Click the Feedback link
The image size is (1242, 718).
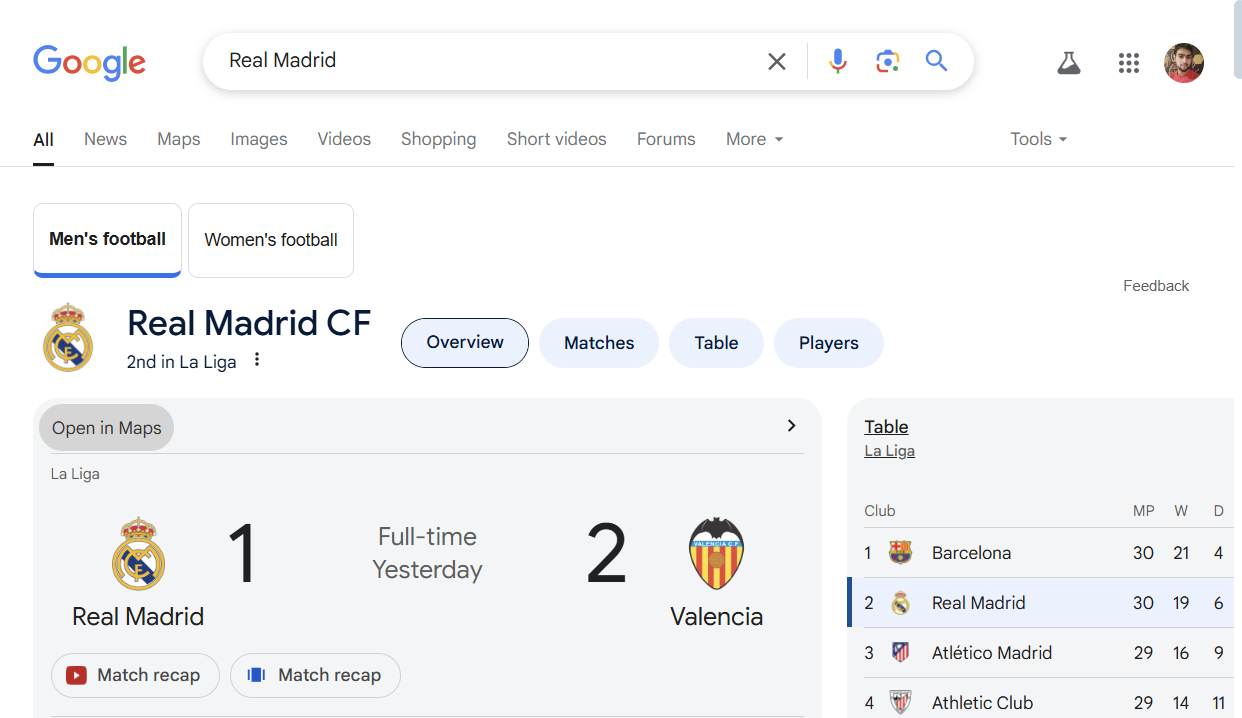(x=1155, y=286)
